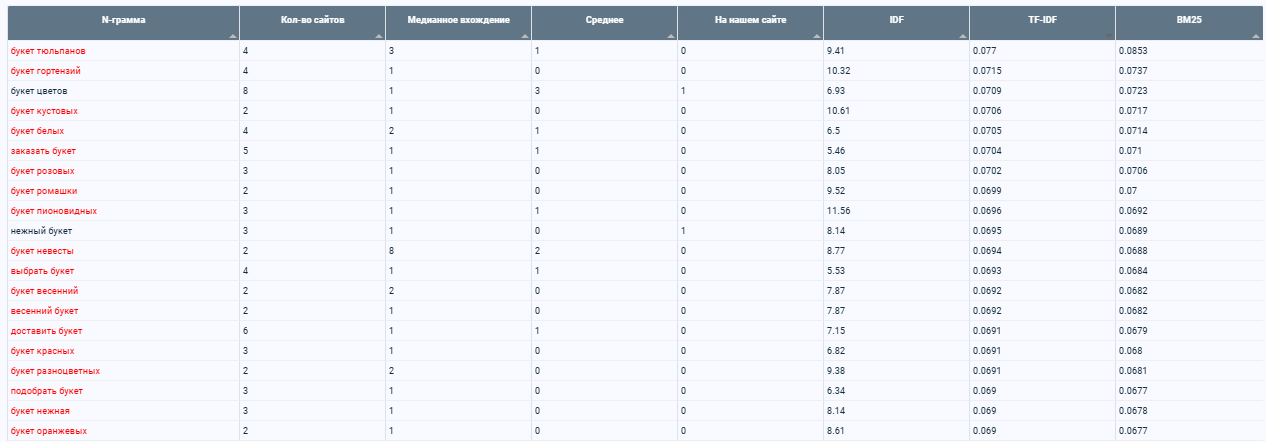Sort table by the BM25 header label
Image resolution: width=1266 pixels, height=442 pixels.
point(1189,19)
